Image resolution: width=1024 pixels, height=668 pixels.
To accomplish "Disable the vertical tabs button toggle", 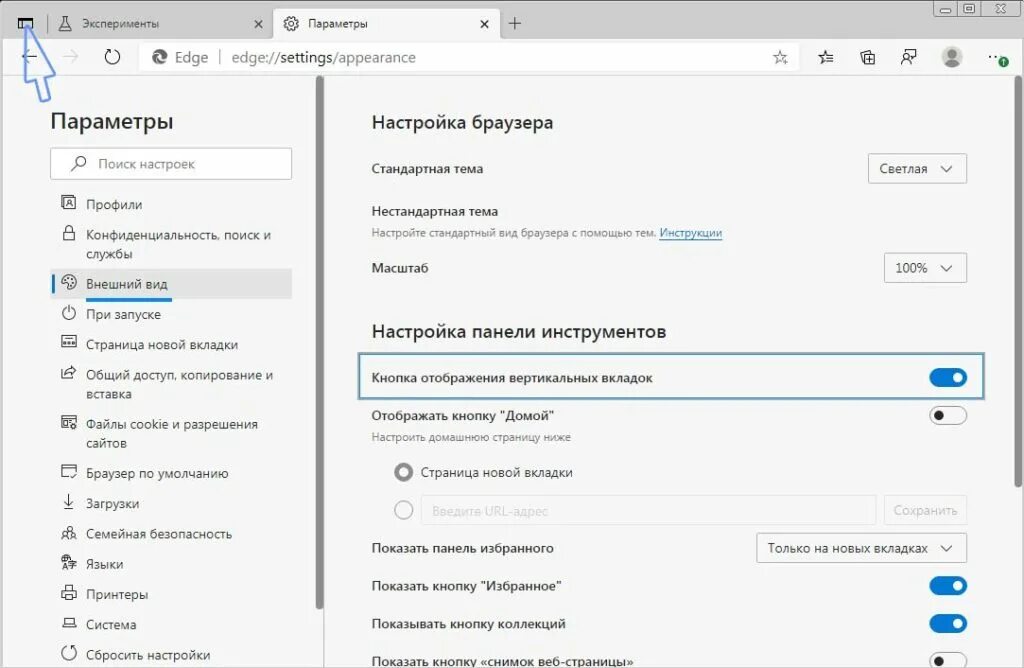I will coord(948,377).
